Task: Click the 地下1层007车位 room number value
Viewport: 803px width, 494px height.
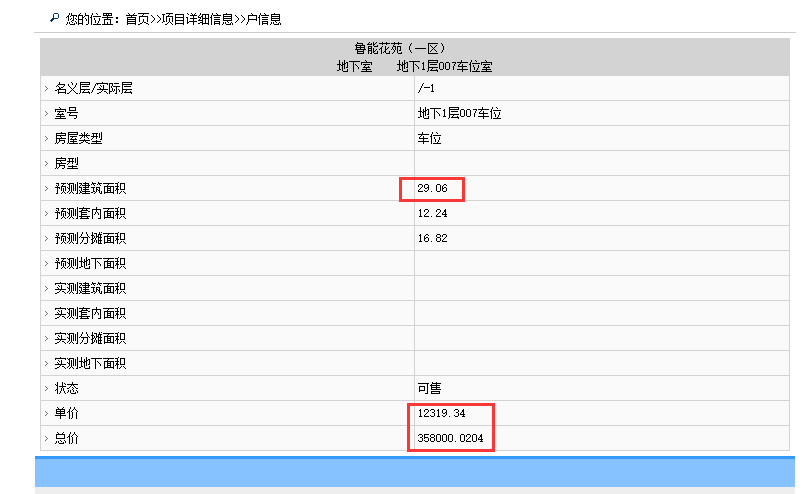Action: coord(459,114)
